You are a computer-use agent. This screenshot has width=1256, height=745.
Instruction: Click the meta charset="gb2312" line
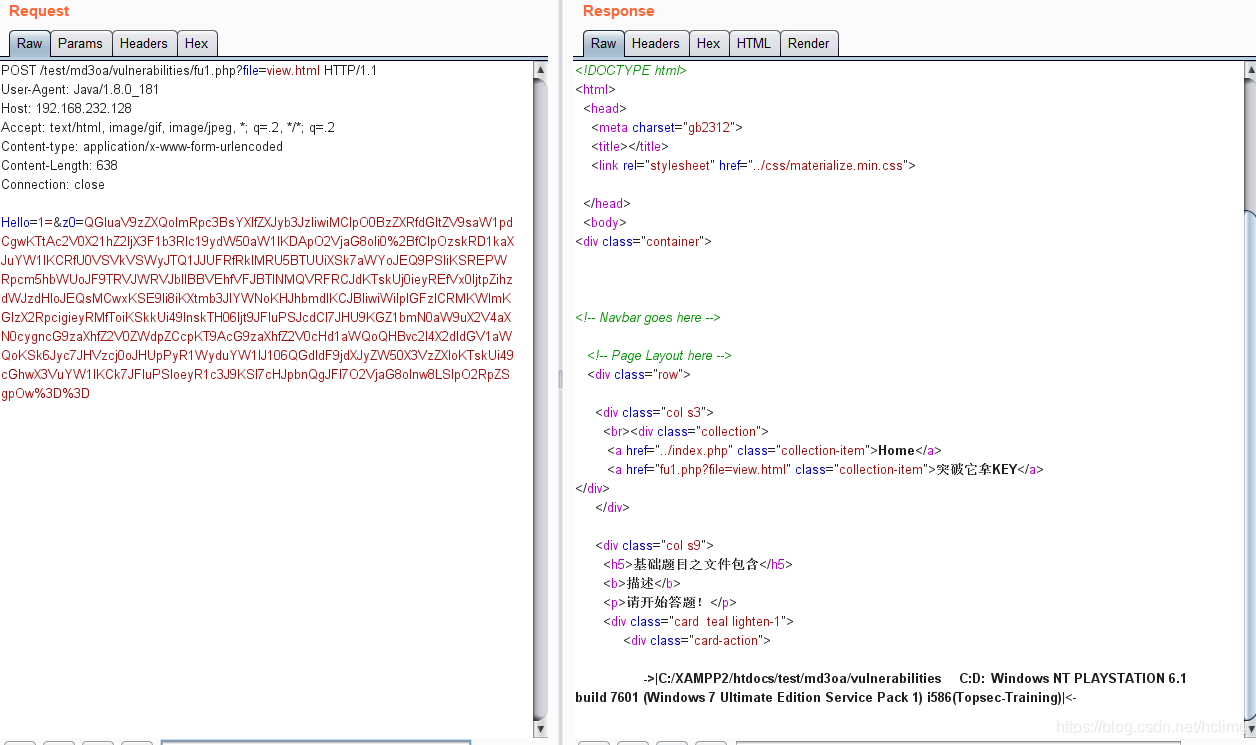(667, 128)
